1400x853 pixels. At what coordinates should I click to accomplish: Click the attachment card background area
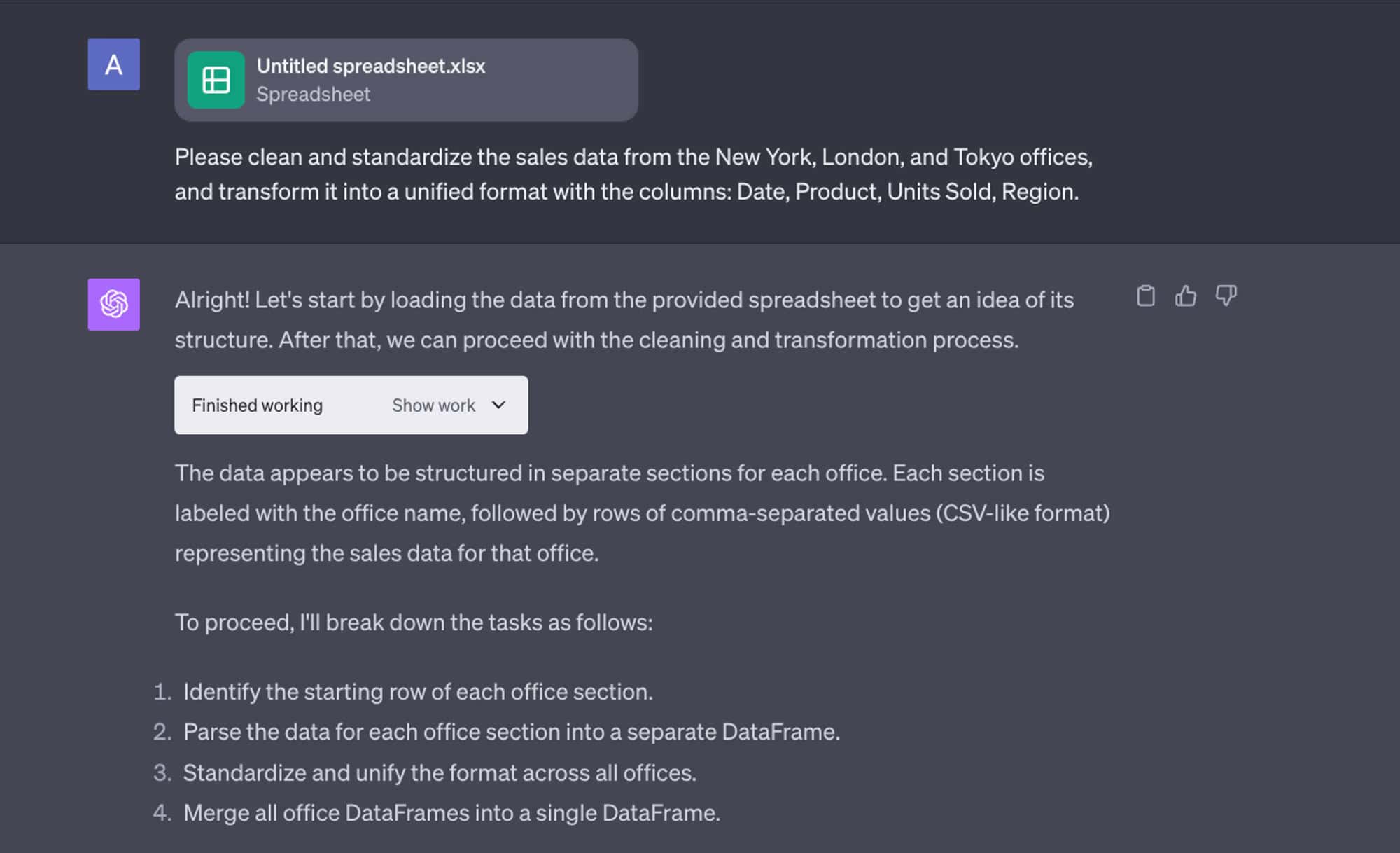[x=560, y=80]
